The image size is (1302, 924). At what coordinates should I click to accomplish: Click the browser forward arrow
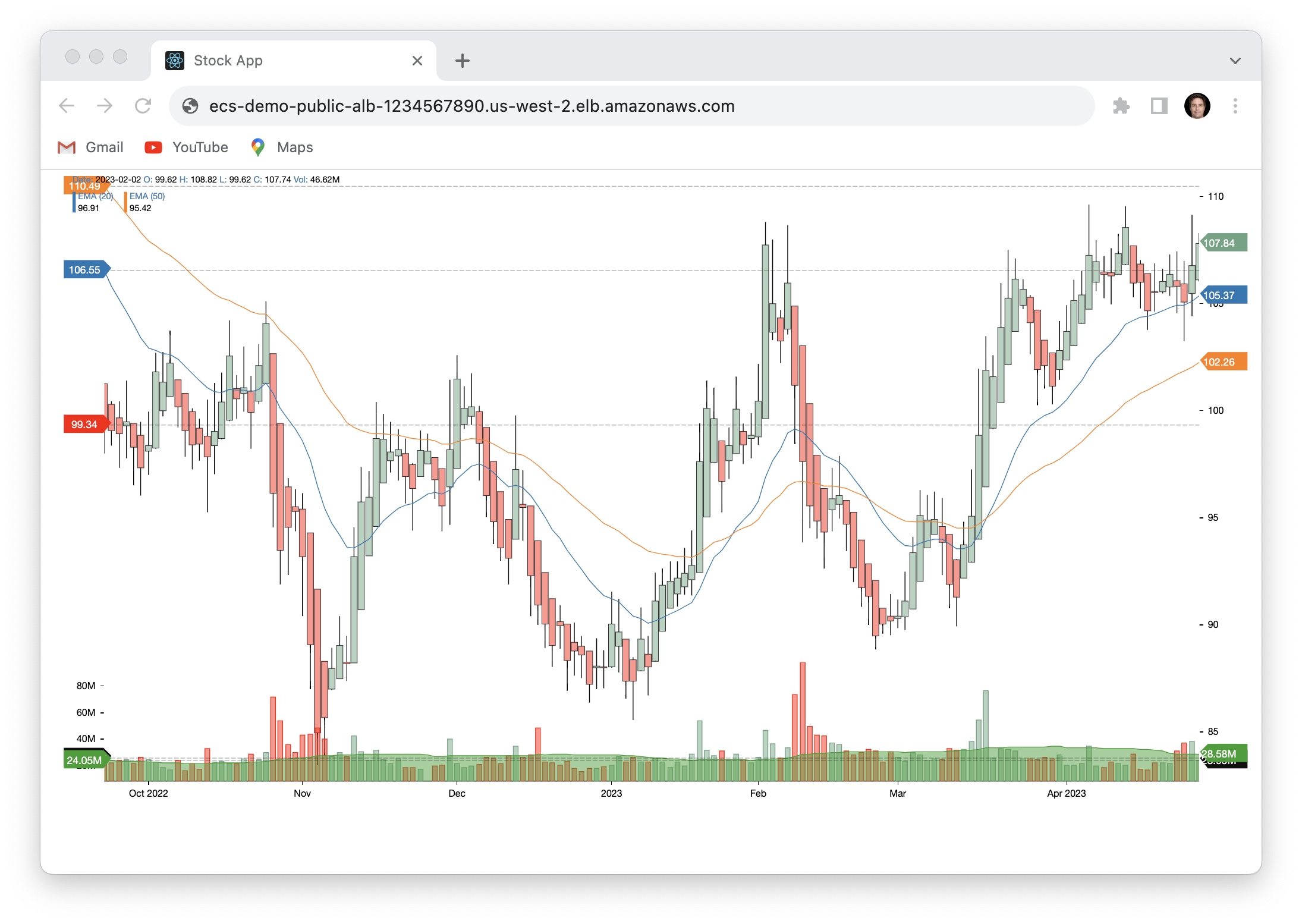pos(105,106)
